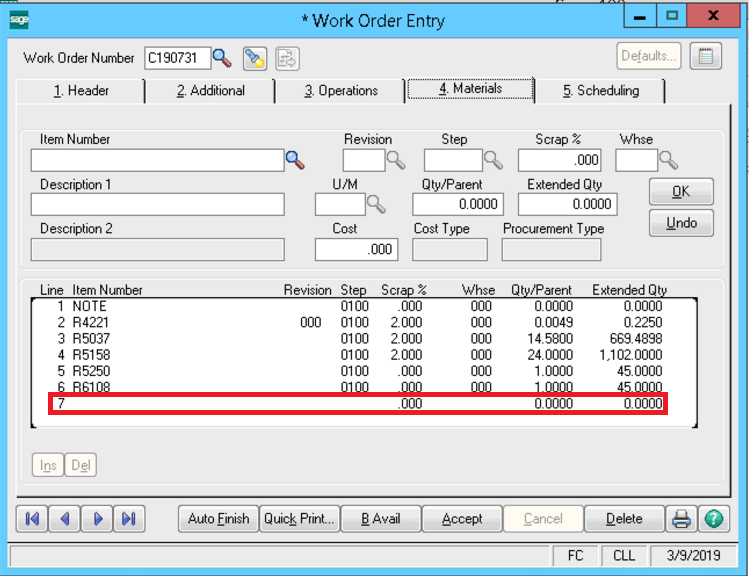Click the Del button
The width and height of the screenshot is (749, 576).
80,465
